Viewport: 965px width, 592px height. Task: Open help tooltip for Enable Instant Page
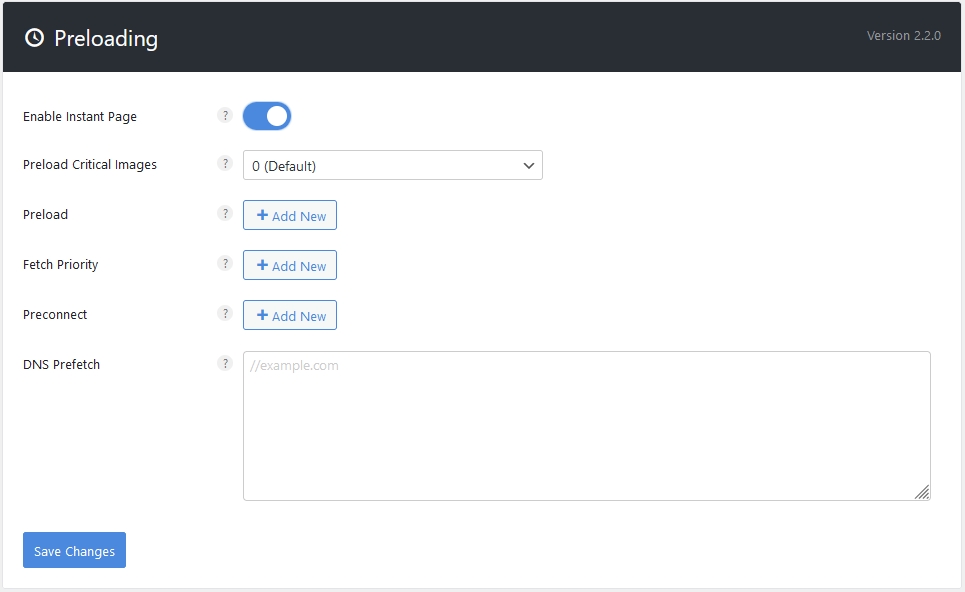coord(225,115)
